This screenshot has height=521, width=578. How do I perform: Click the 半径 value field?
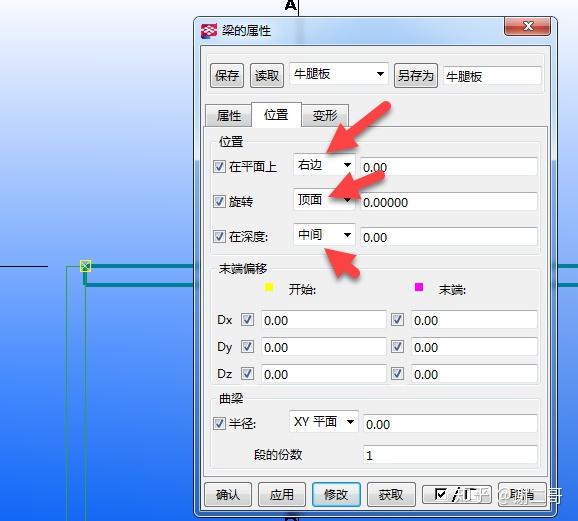(x=450, y=424)
